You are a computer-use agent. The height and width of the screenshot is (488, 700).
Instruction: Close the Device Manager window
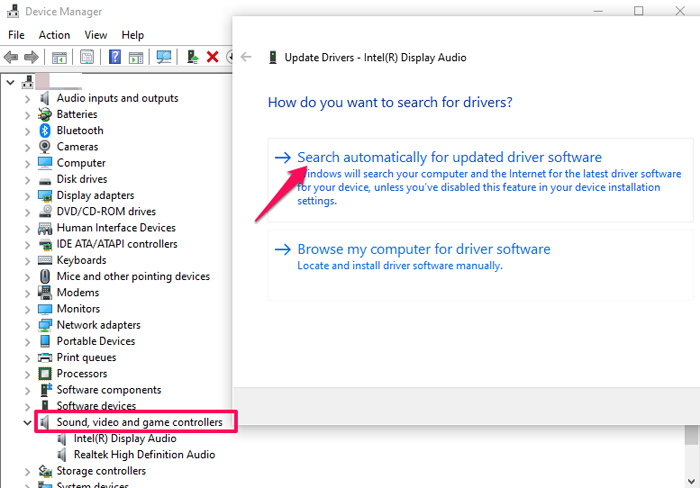(680, 11)
